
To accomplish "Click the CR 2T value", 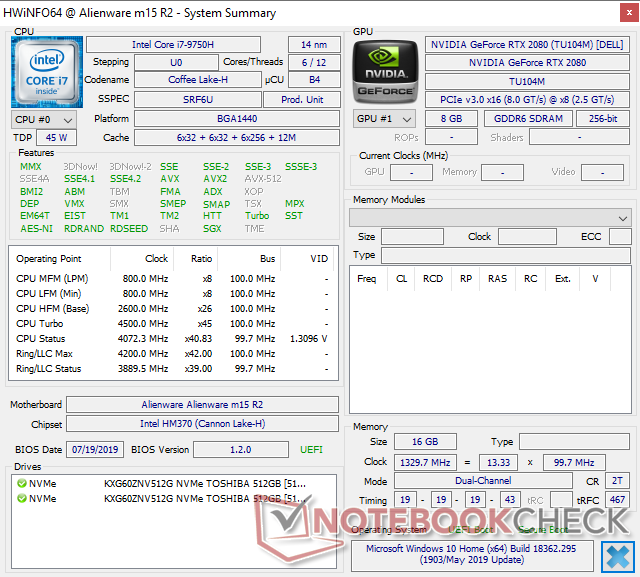I will tap(617, 481).
